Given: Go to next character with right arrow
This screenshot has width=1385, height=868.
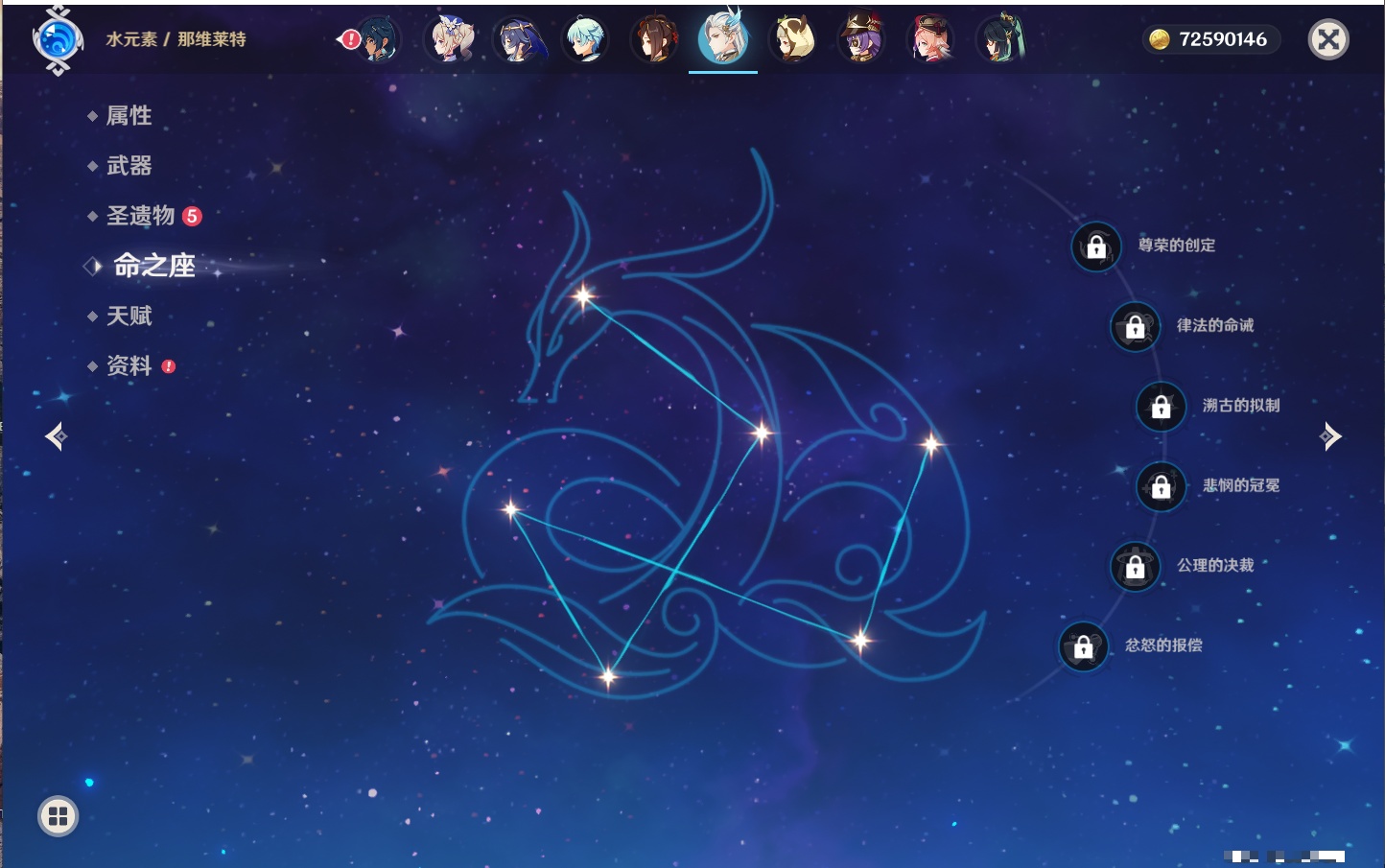Looking at the screenshot, I should [1330, 436].
